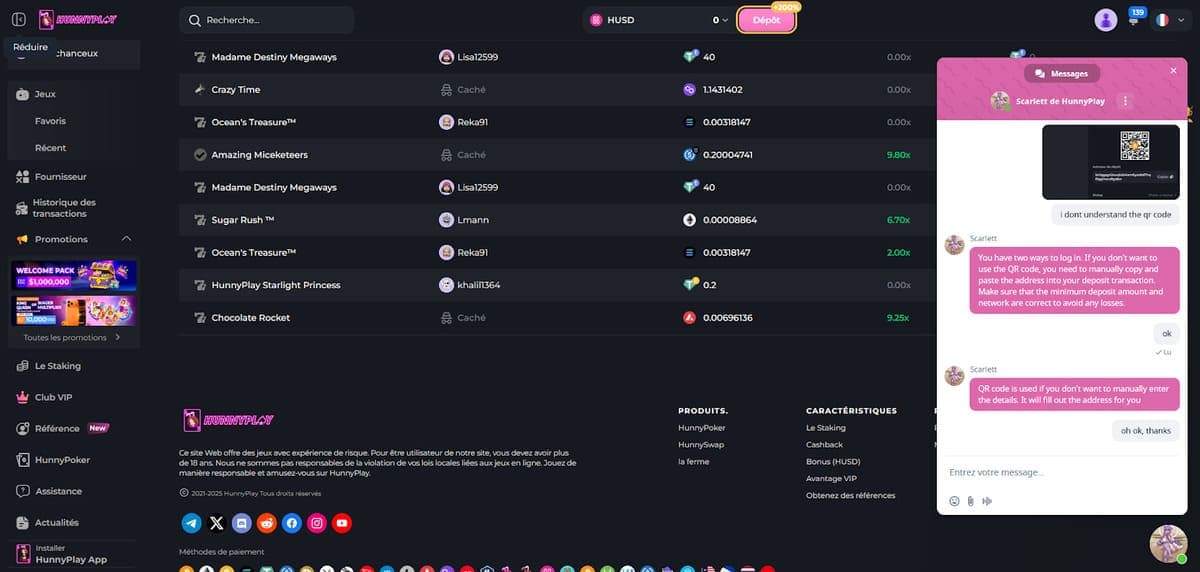Collapse the sidebar with the Réduire toggle
Image resolution: width=1200 pixels, height=572 pixels.
point(18,20)
